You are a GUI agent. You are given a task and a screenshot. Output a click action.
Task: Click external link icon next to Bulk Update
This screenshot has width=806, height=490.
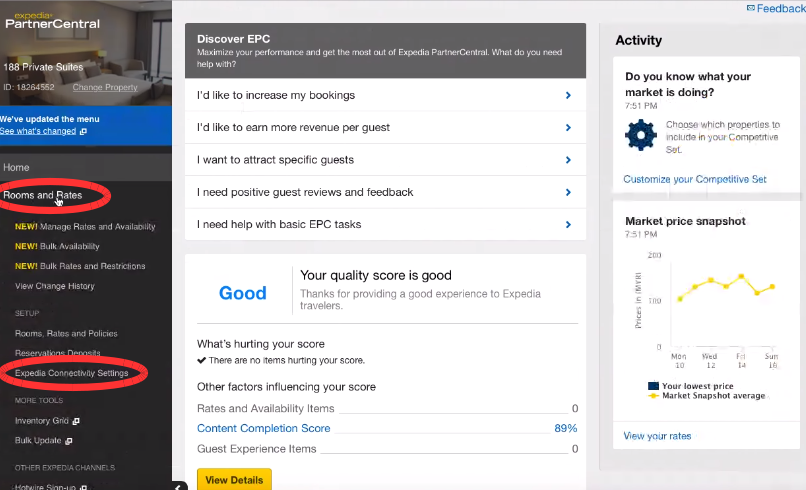click(69, 441)
